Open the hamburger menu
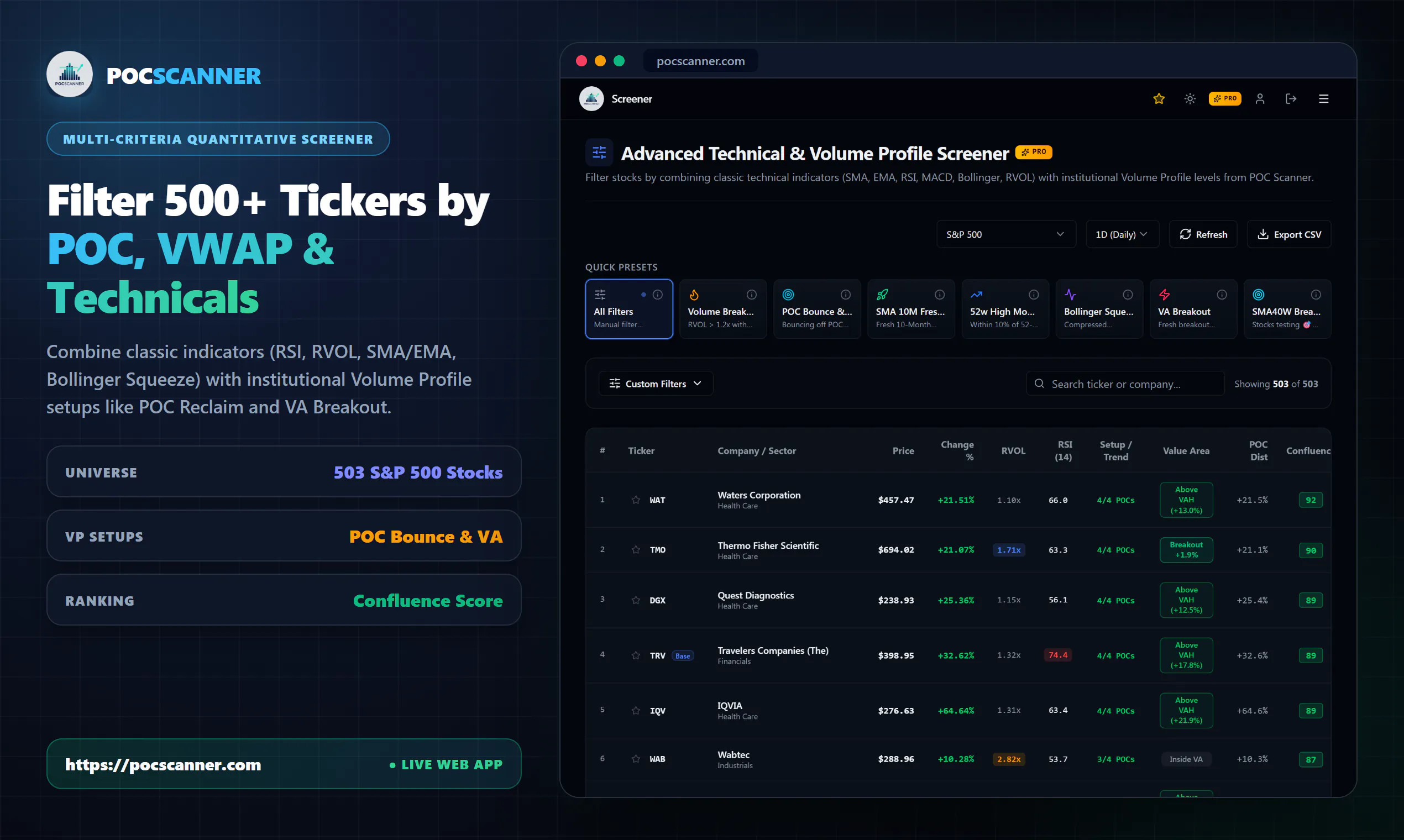Viewport: 1404px width, 840px height. 1324,98
